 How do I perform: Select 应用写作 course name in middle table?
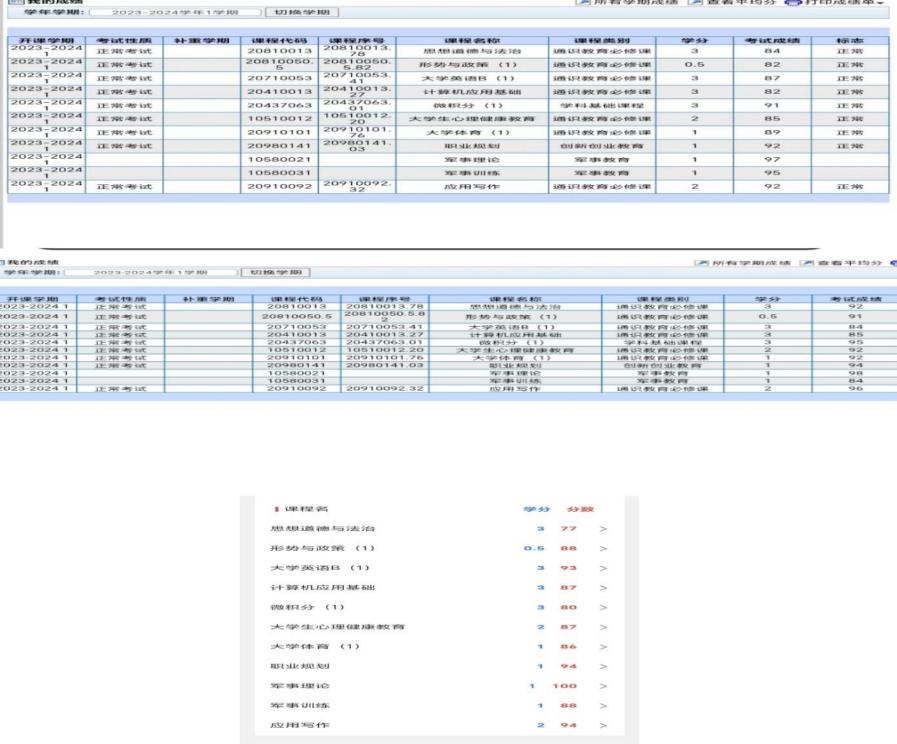tap(515, 389)
